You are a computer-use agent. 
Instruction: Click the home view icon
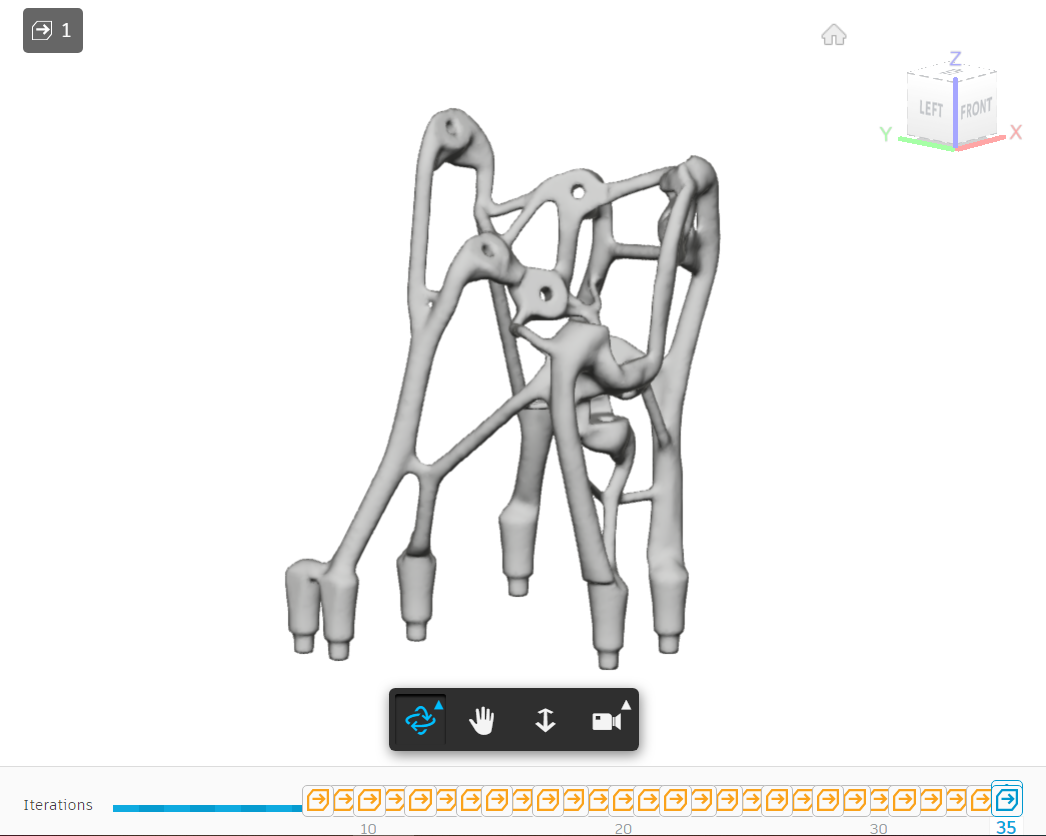[833, 34]
